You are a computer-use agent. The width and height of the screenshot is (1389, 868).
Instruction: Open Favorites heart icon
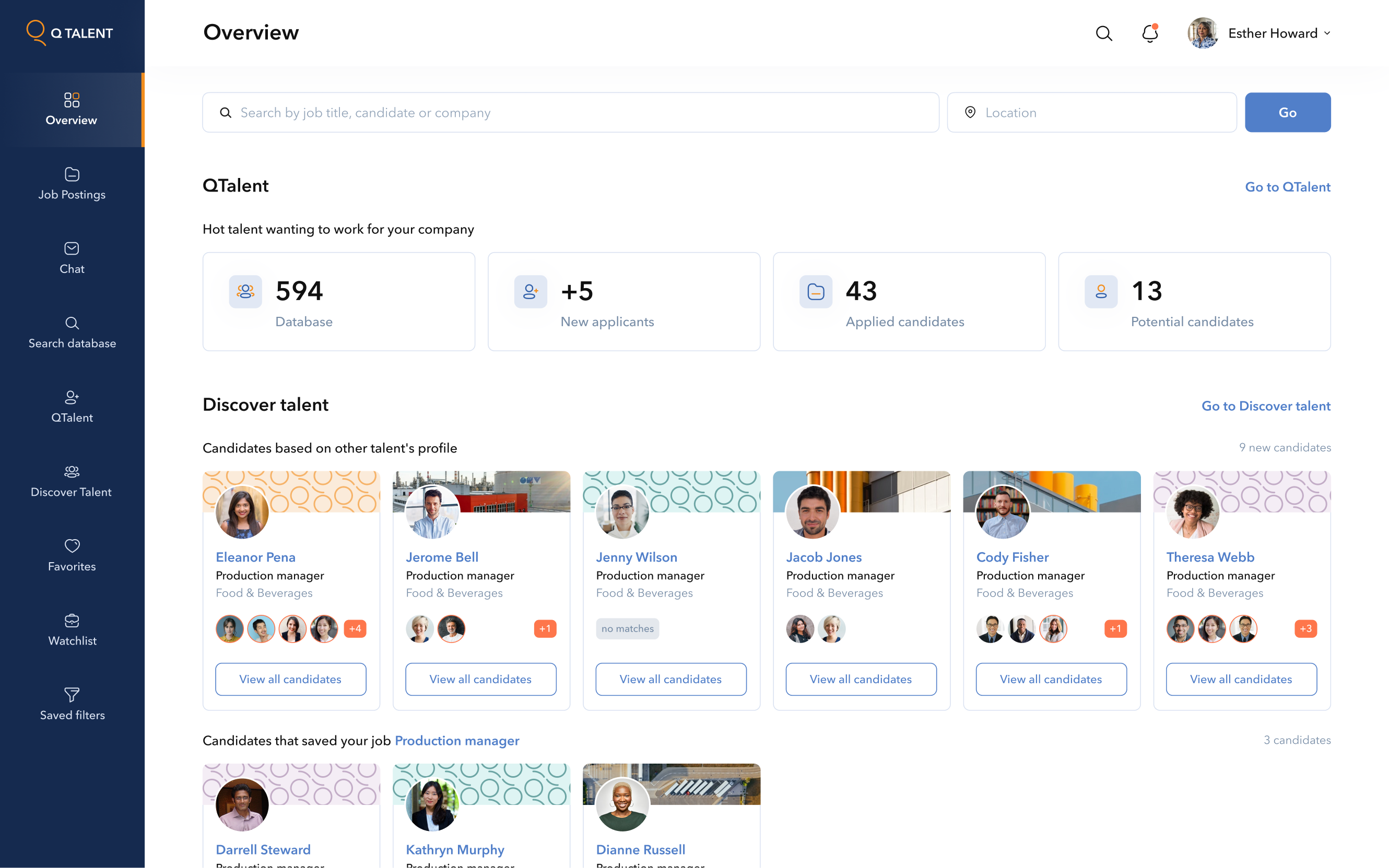point(72,545)
